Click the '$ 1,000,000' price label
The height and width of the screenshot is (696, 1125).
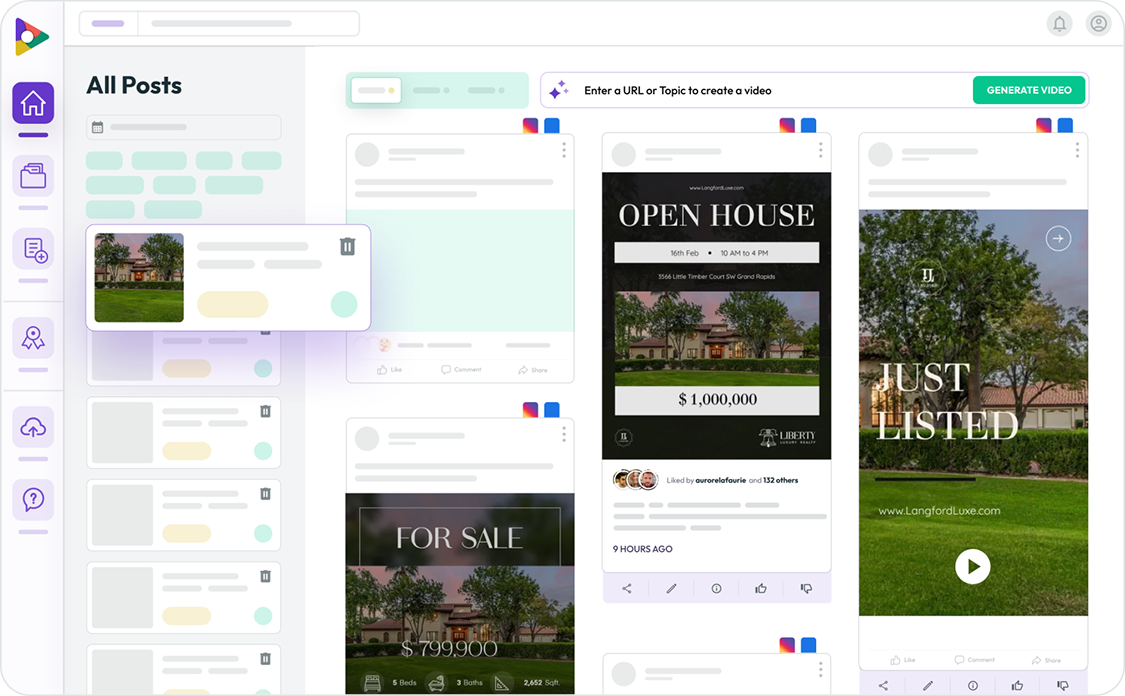717,400
